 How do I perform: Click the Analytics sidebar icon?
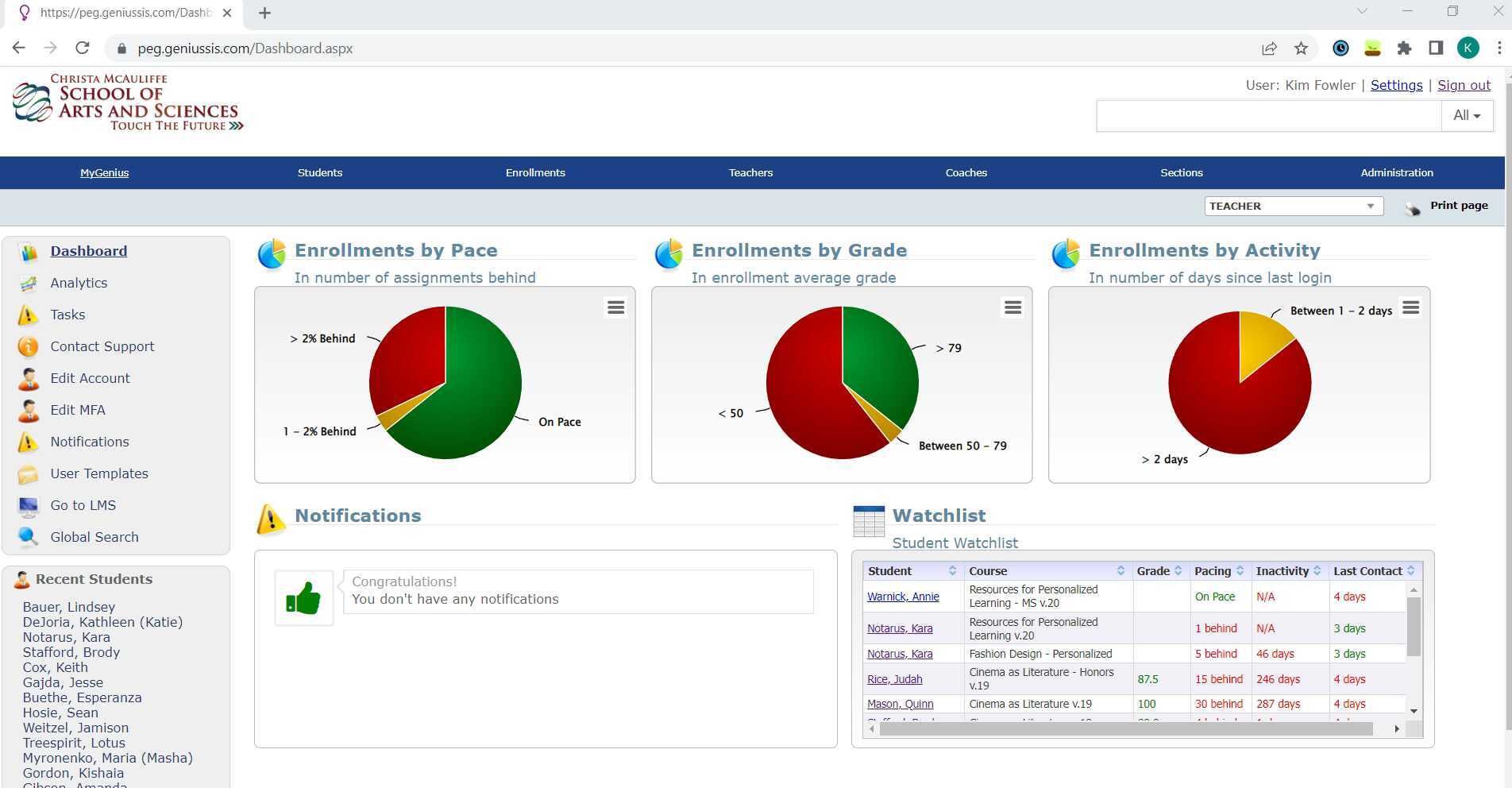(28, 284)
